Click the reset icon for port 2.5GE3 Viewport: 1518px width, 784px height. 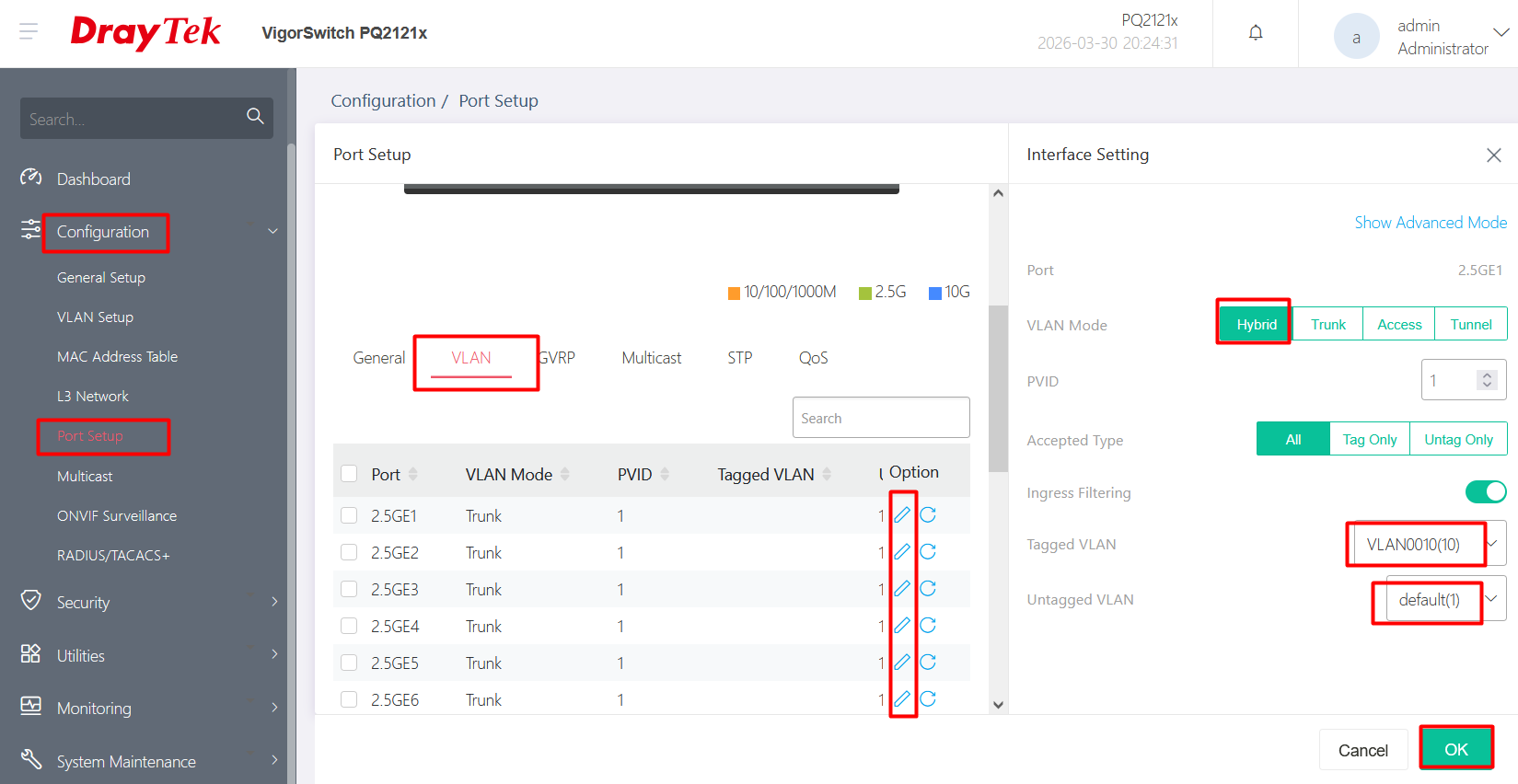click(928, 588)
